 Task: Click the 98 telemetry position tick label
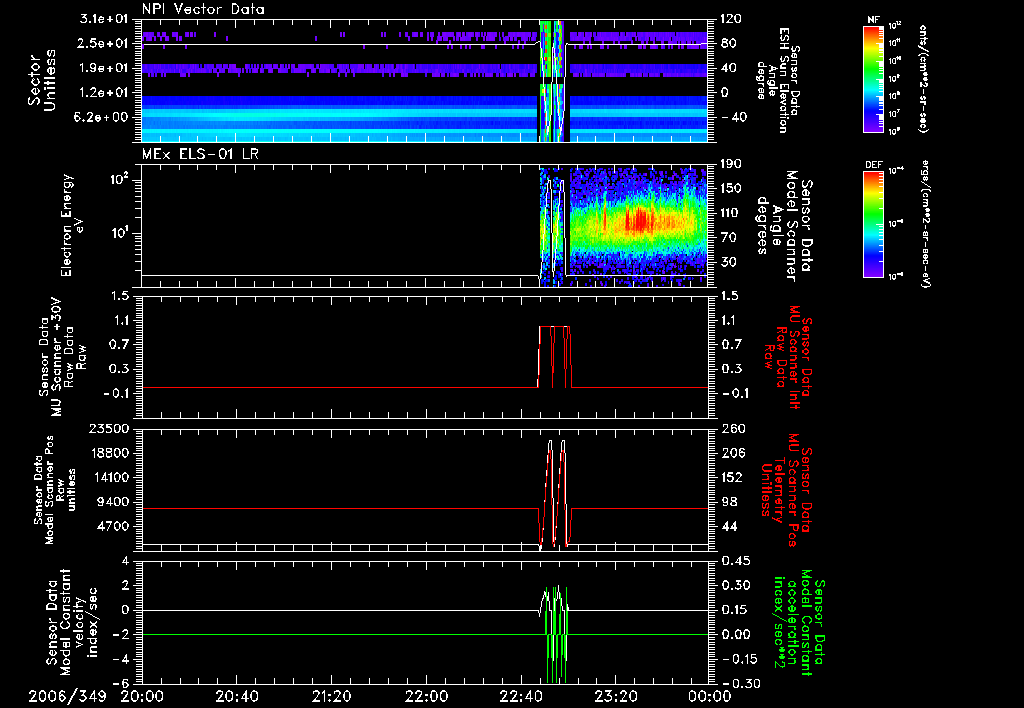(728, 502)
